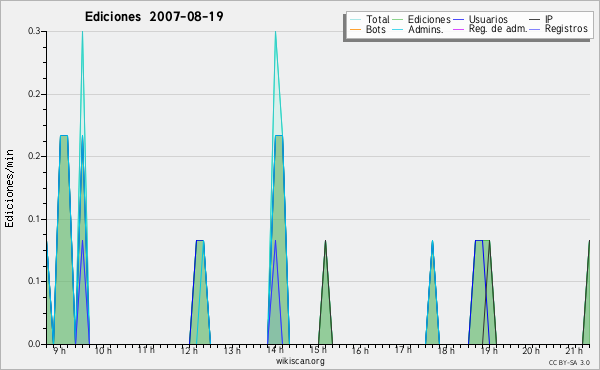Image resolution: width=600 pixels, height=370 pixels.
Task: Click the 12 h axis label
Action: 189,350
